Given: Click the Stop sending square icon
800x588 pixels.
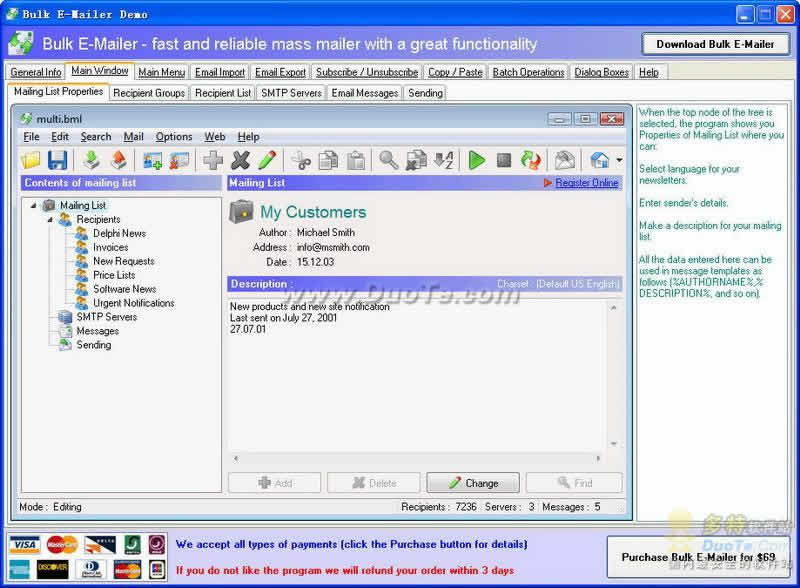Looking at the screenshot, I should pyautogui.click(x=504, y=160).
